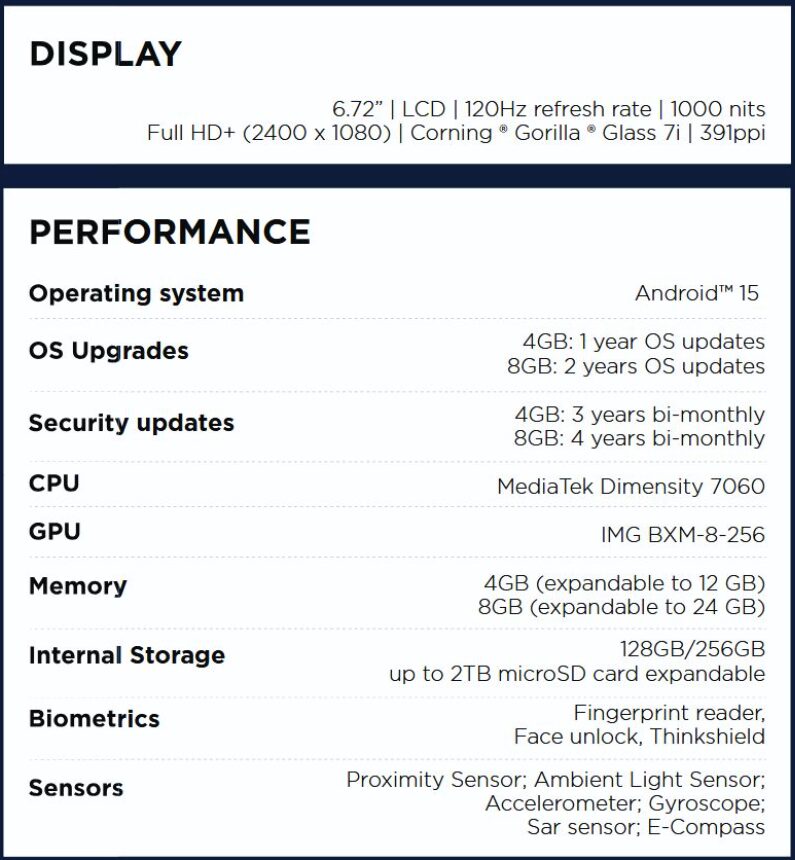Click the PERFORMANCE section heading
795x860 pixels.
[170, 231]
